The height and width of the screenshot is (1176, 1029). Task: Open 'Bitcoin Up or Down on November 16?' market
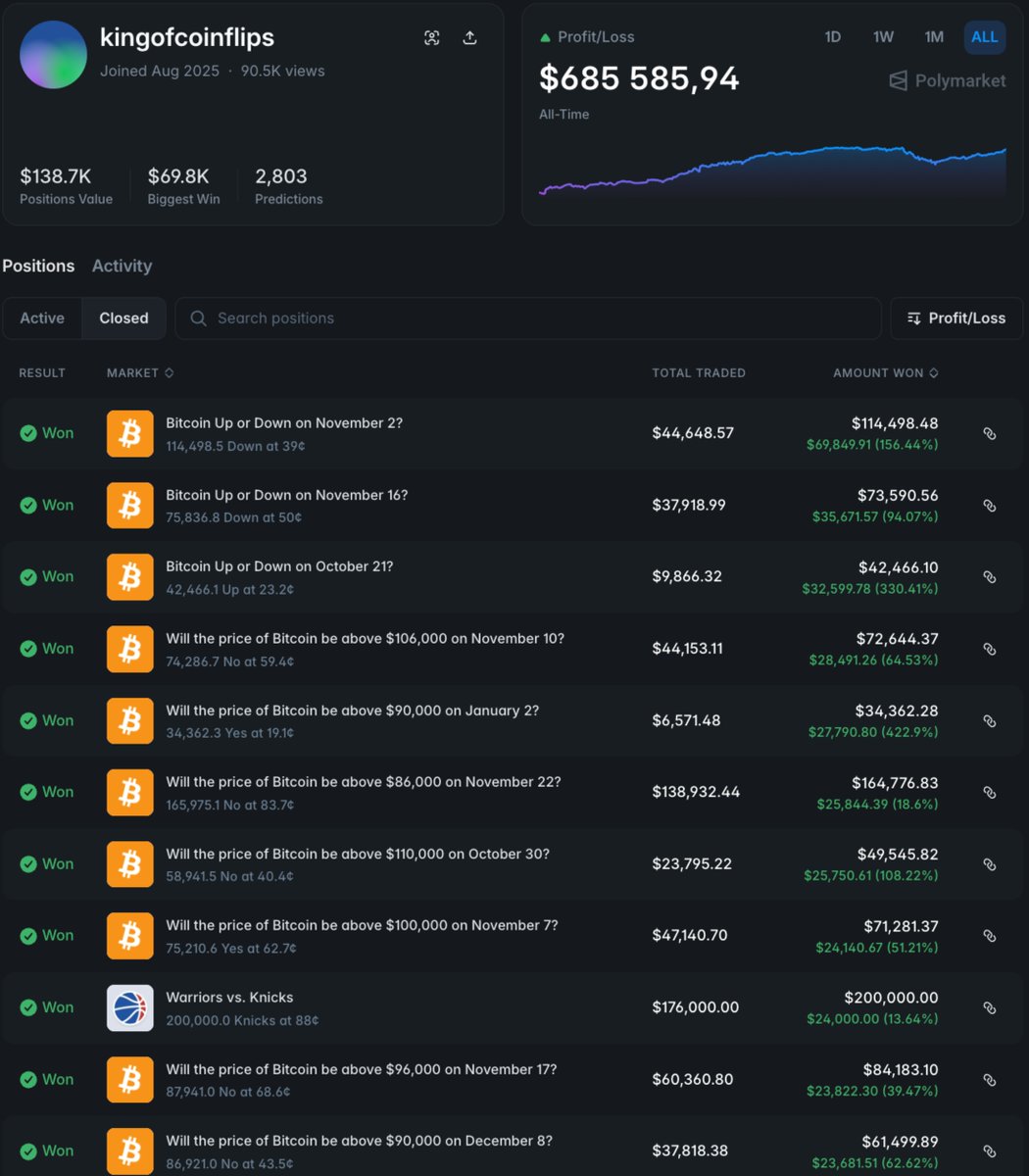287,495
